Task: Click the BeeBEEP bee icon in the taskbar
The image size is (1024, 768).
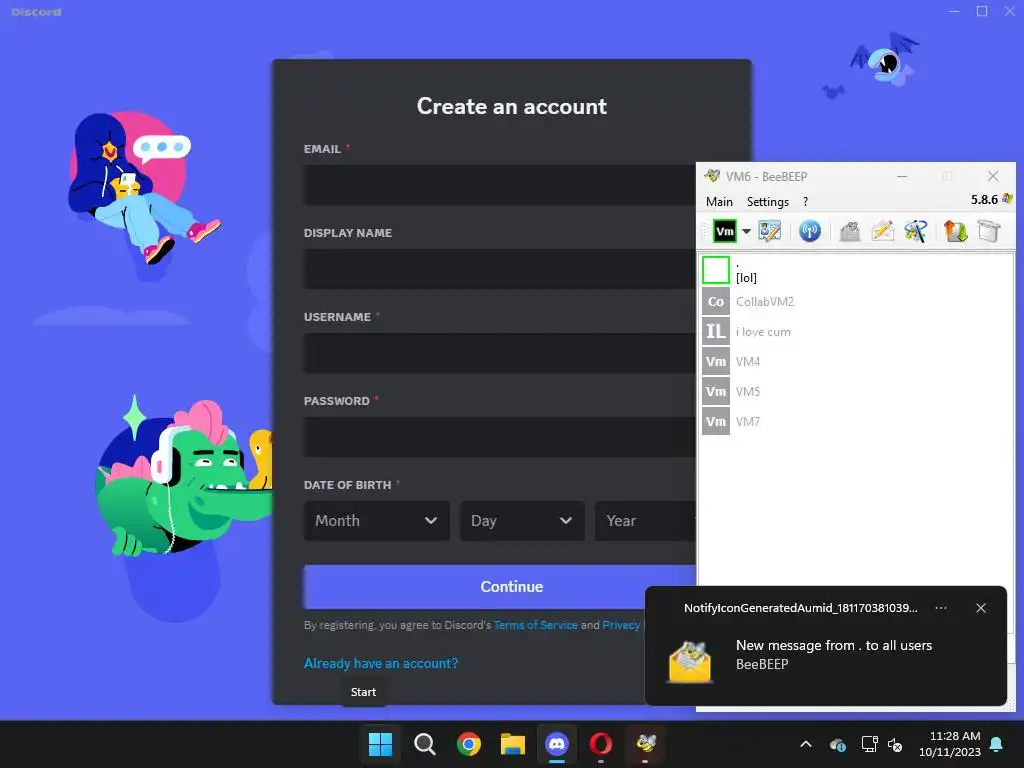Action: [645, 744]
